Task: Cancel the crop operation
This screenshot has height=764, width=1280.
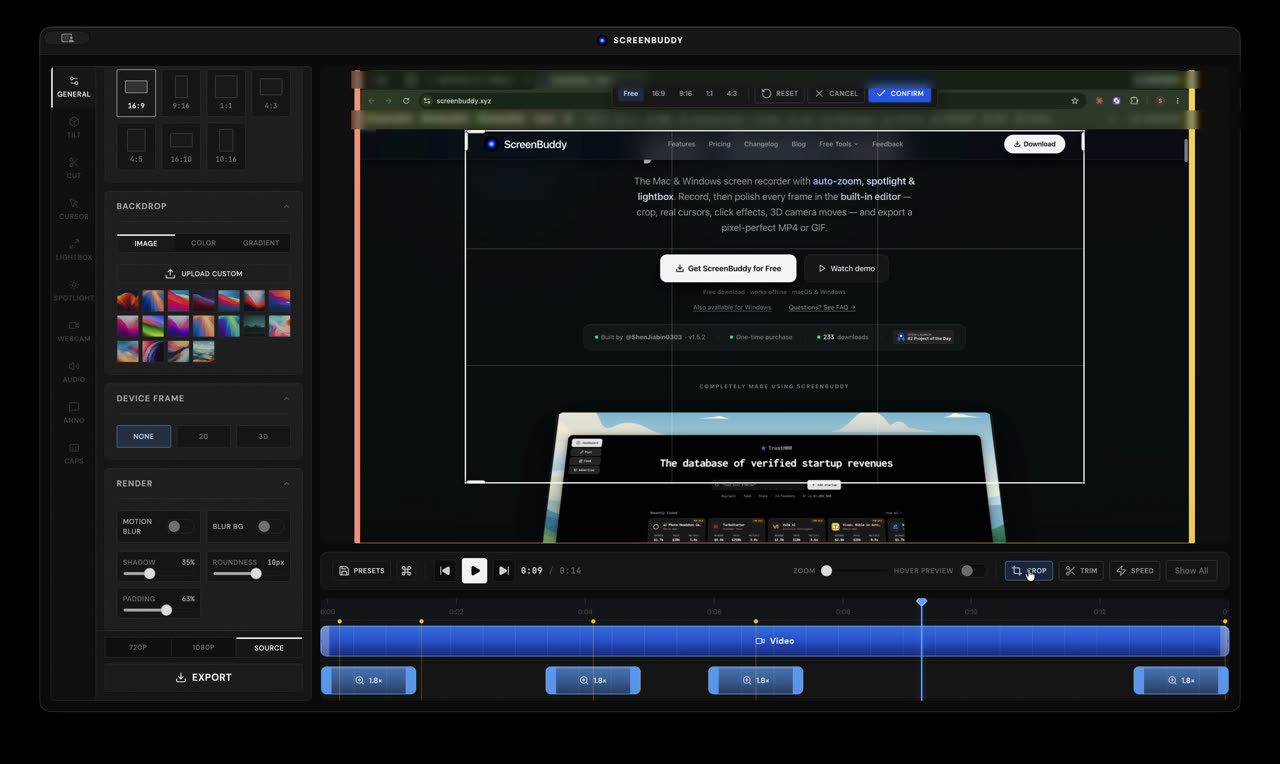Action: pyautogui.click(x=836, y=93)
